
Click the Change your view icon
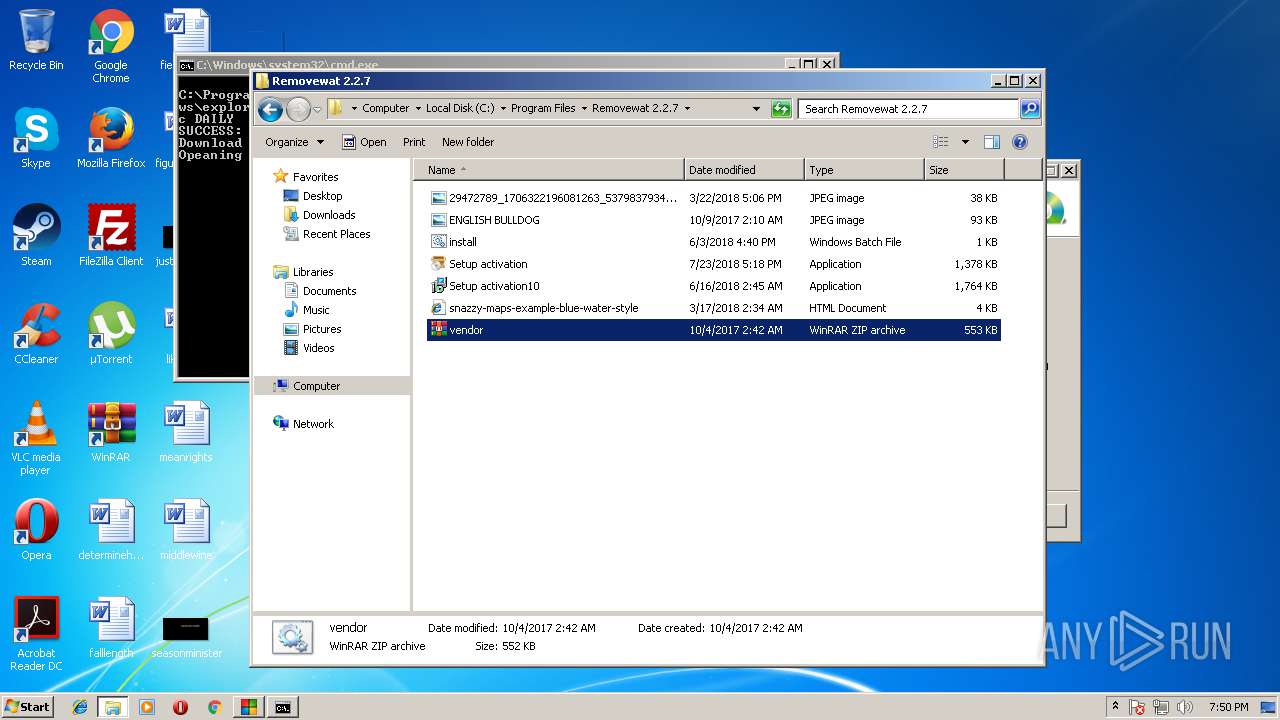coord(940,142)
